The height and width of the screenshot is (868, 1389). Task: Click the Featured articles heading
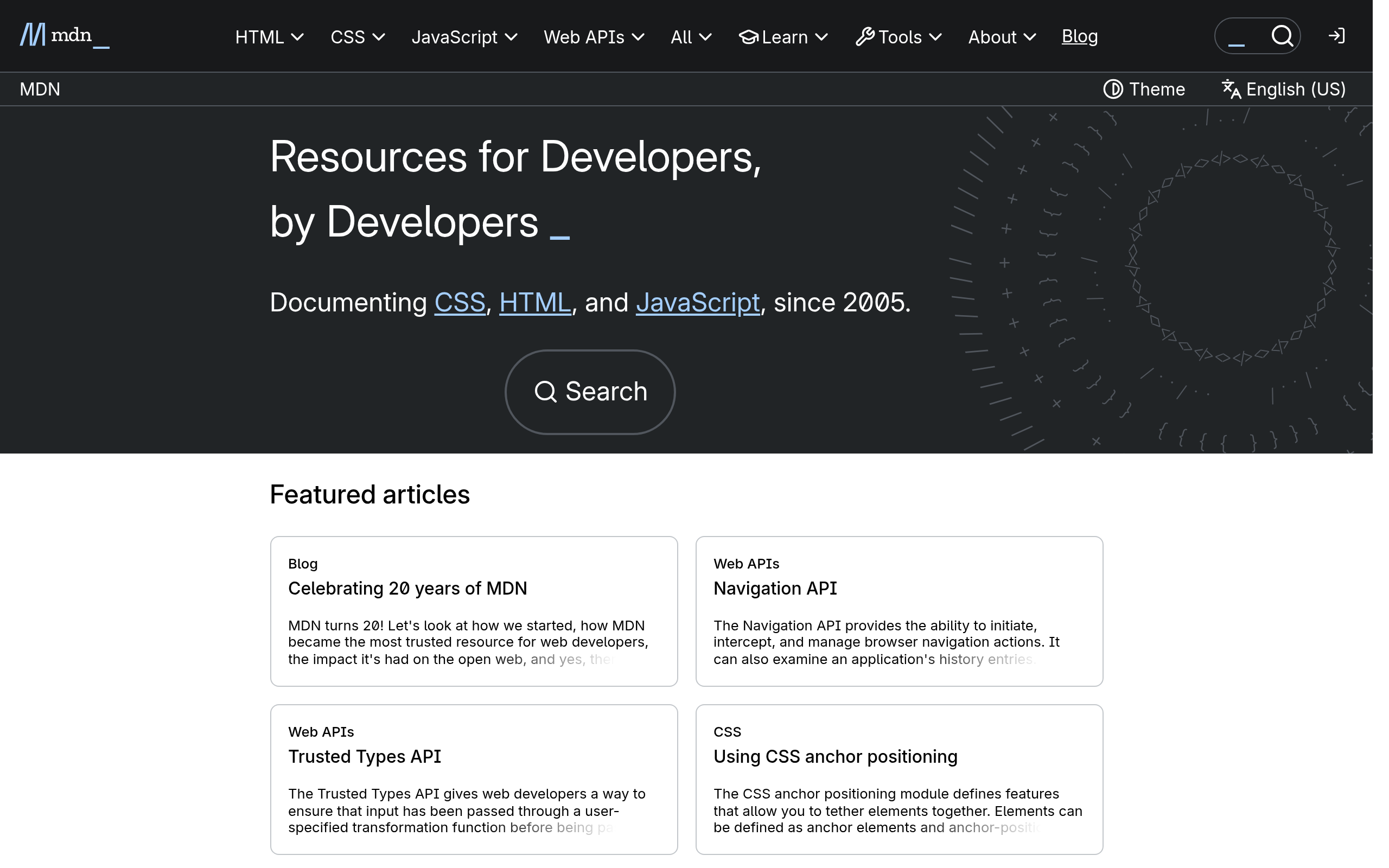pyautogui.click(x=369, y=494)
